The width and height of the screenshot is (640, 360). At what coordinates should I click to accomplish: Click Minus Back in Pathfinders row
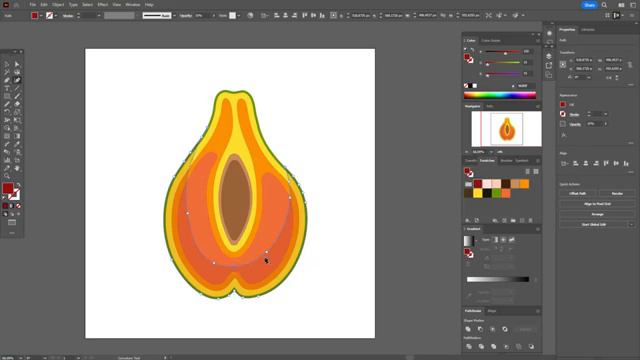tap(531, 347)
